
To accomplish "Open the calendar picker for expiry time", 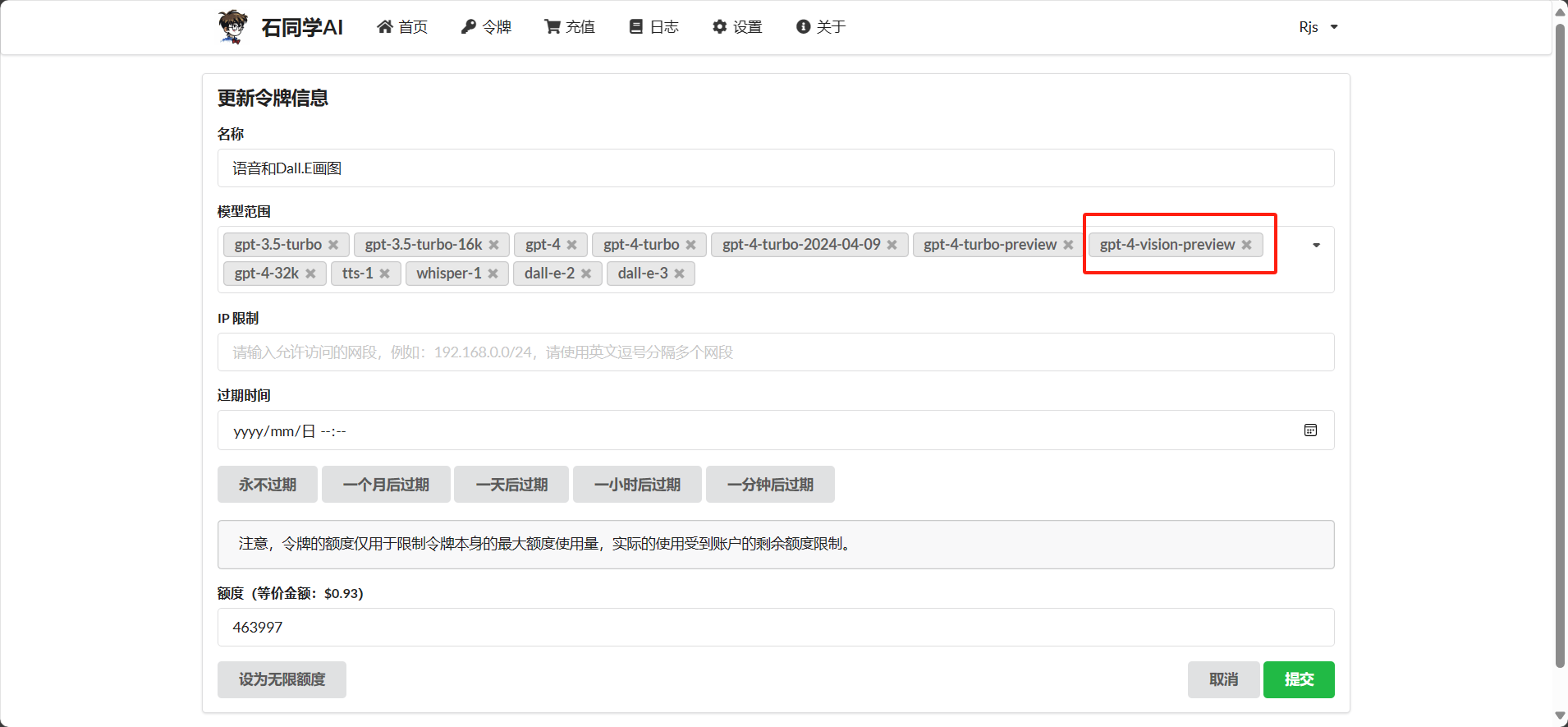I will (1310, 430).
